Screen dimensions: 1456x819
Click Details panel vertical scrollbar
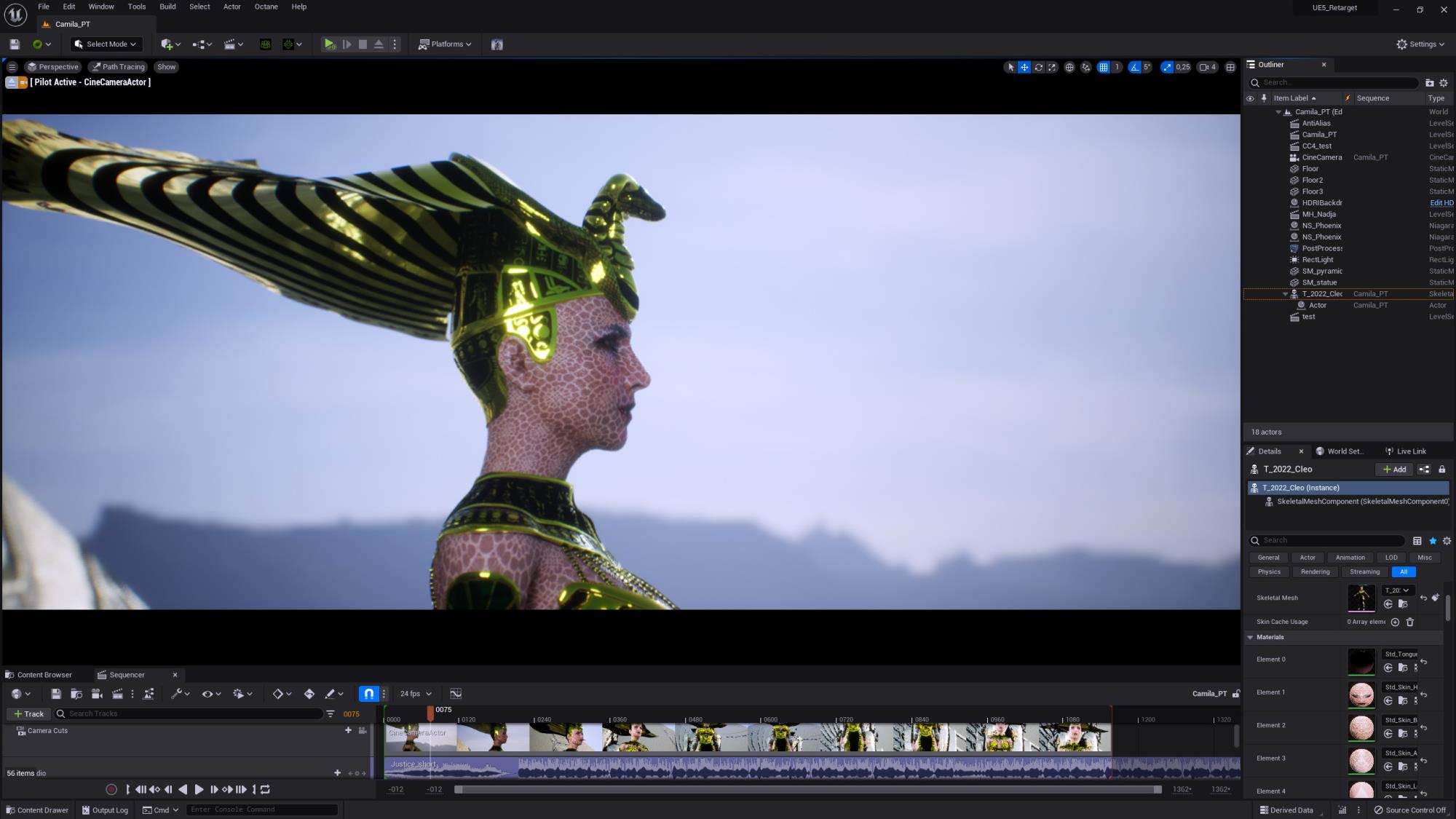(1449, 608)
